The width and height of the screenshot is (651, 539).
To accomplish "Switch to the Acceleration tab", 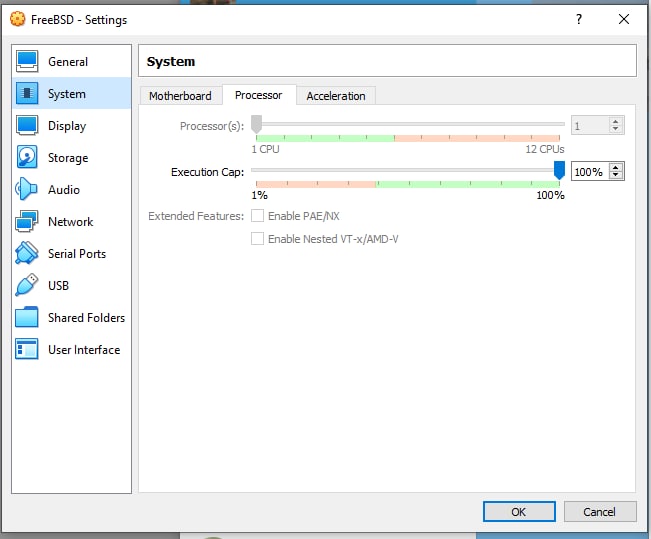I will coord(336,96).
